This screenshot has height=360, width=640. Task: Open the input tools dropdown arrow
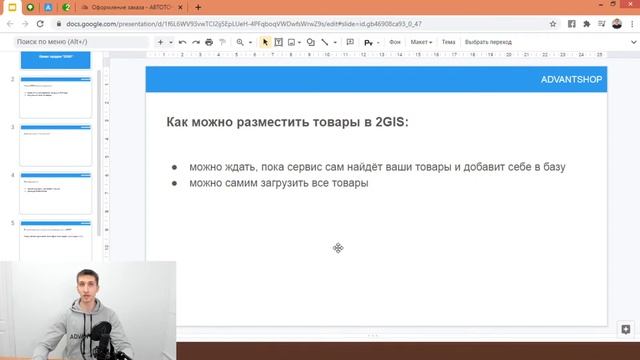[x=378, y=42]
